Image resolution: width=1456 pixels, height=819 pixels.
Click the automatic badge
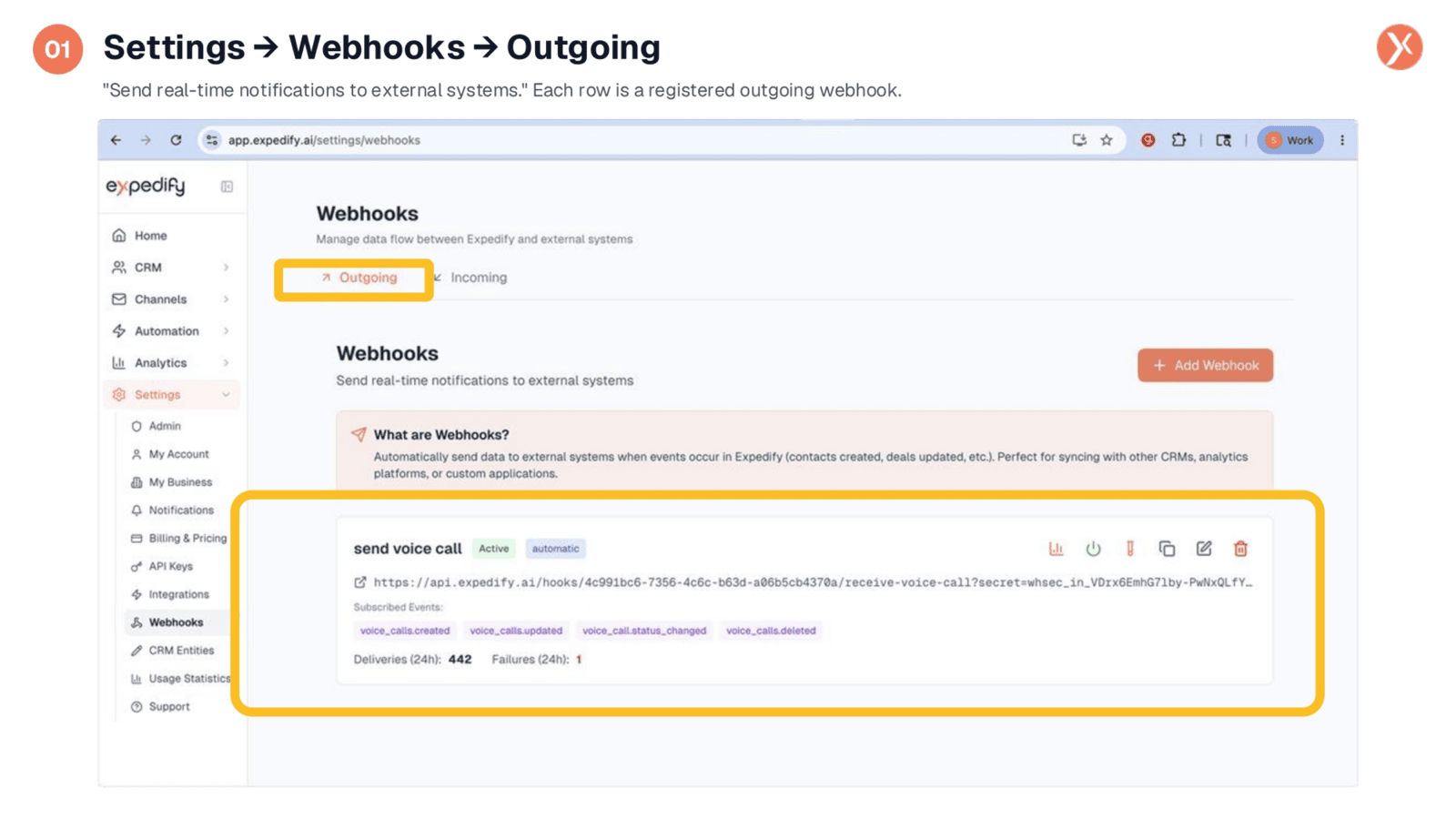(x=555, y=549)
